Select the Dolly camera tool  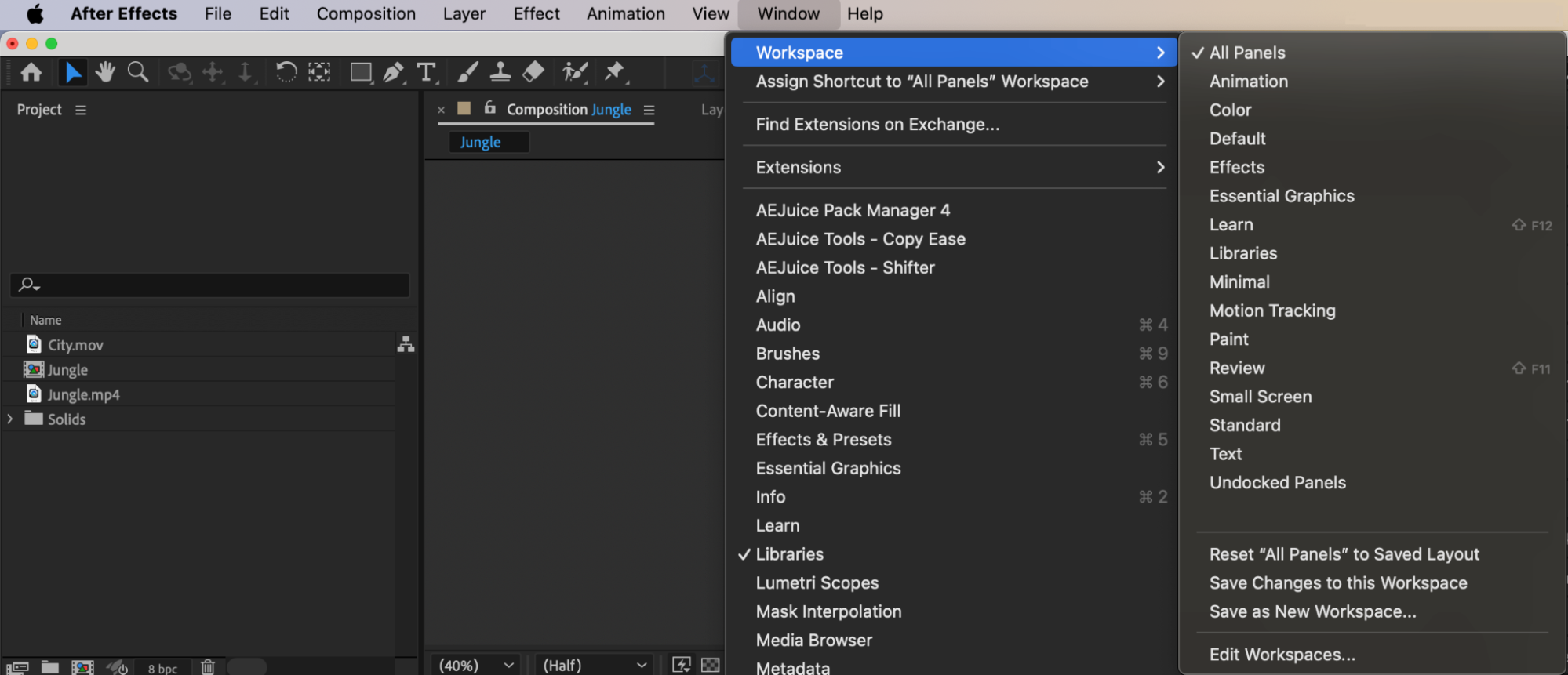246,73
